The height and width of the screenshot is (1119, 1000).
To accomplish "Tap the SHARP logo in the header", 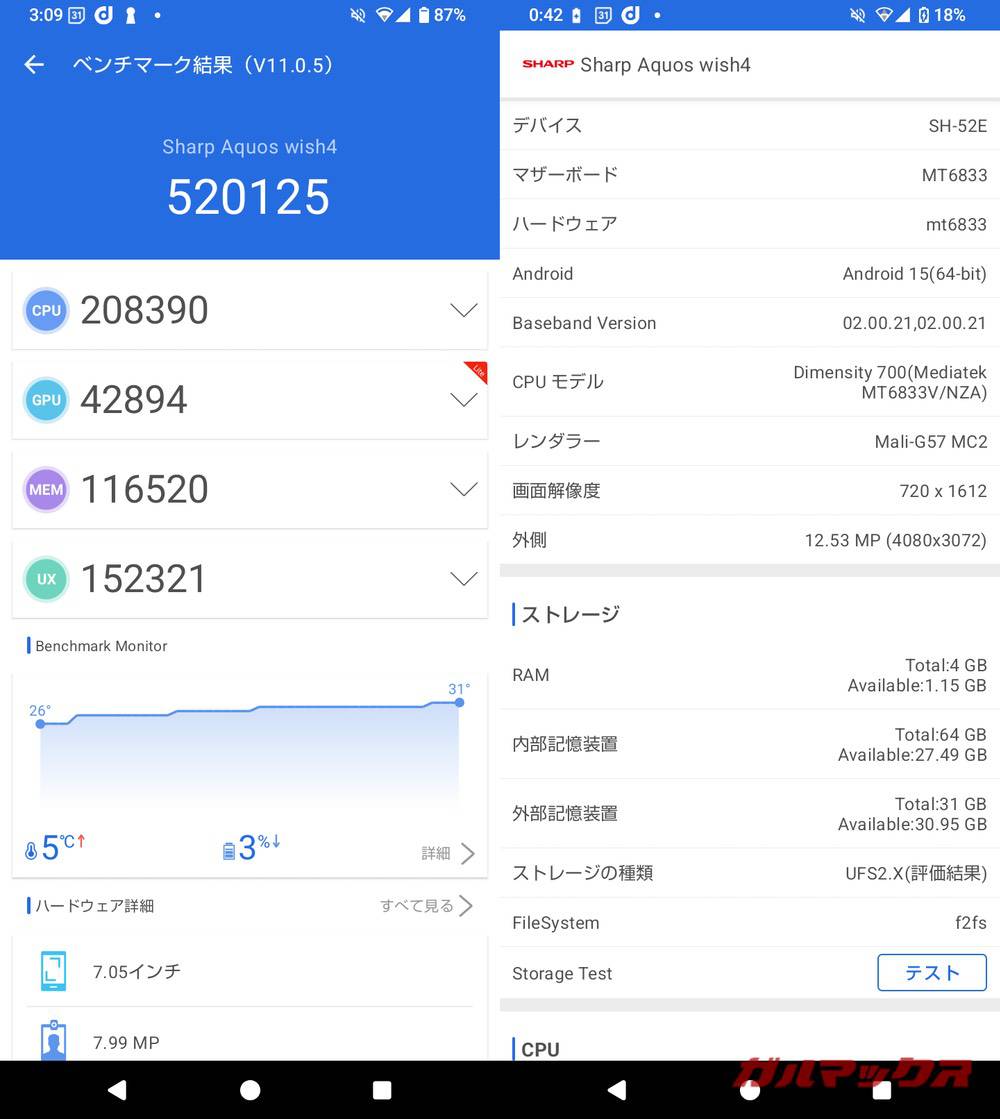I will [545, 64].
